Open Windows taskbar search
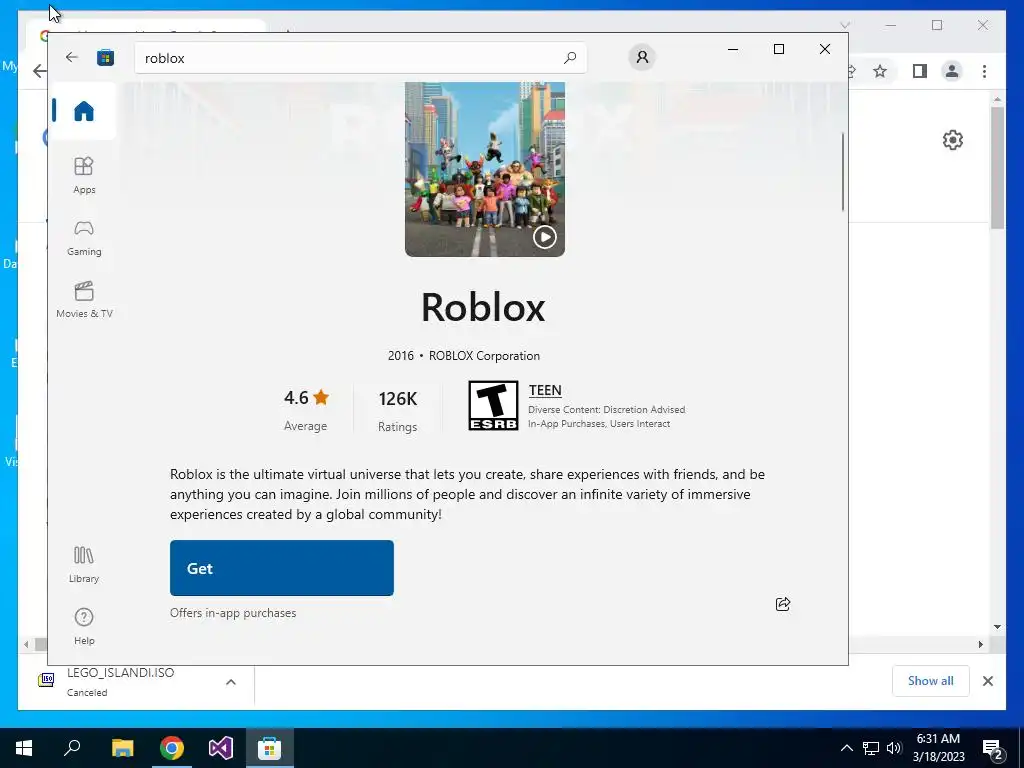The height and width of the screenshot is (768, 1024). pyautogui.click(x=72, y=748)
